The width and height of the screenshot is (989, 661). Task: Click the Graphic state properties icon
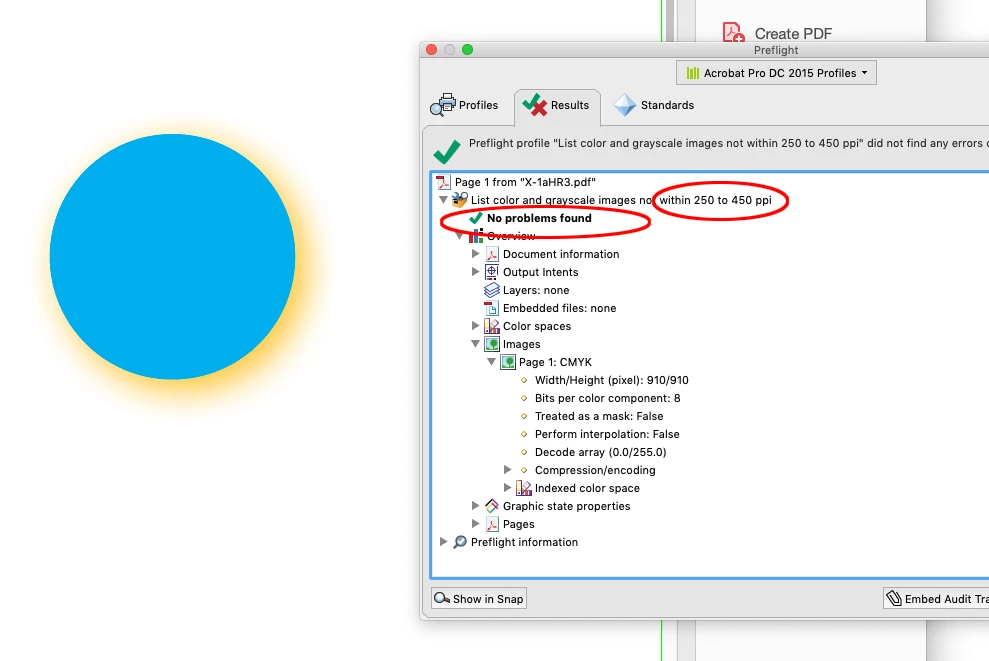pos(492,506)
